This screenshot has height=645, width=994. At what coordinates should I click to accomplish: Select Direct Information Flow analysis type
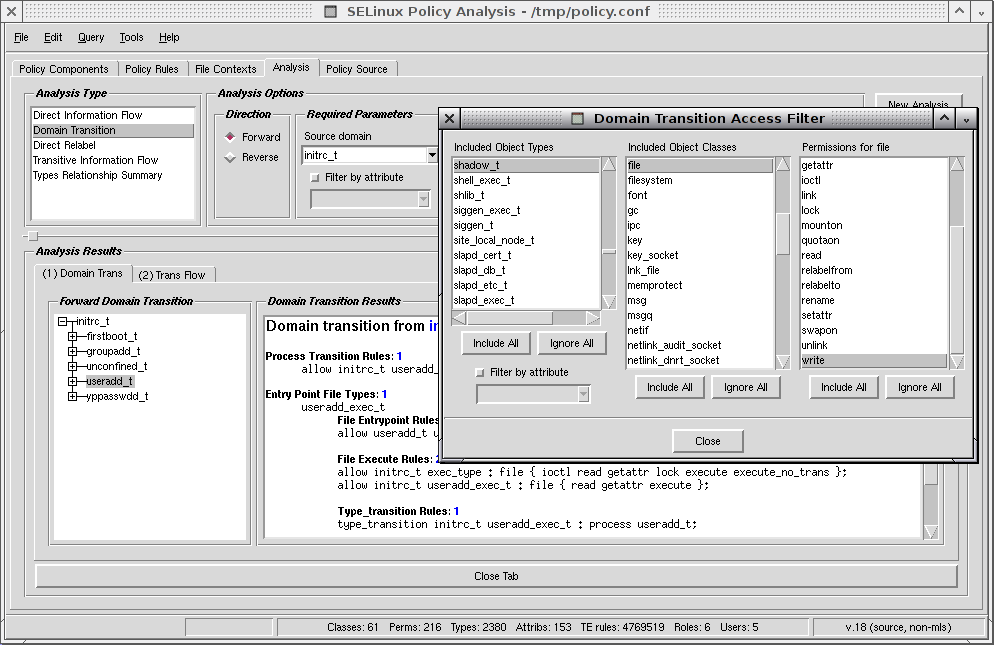click(x=113, y=115)
